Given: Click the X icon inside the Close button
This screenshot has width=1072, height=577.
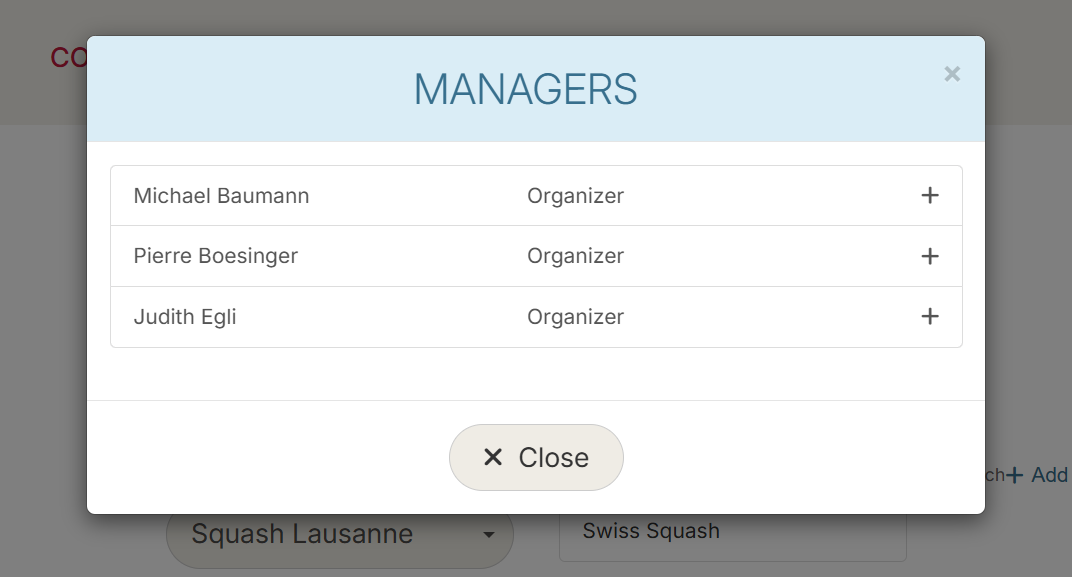Looking at the screenshot, I should 493,456.
